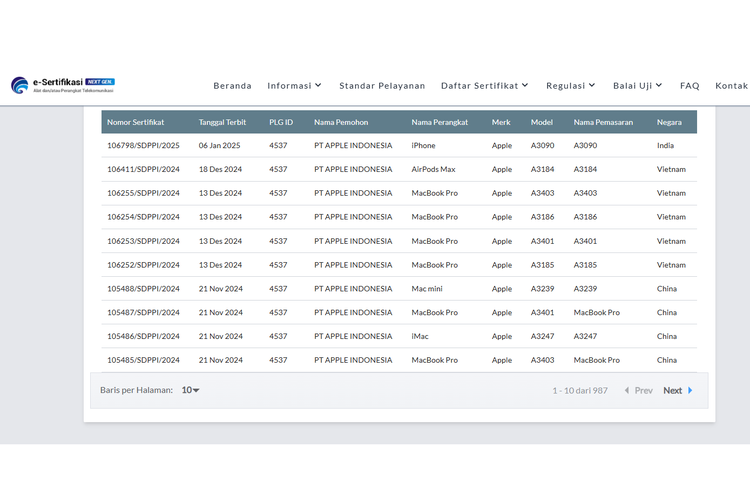
Task: Sort by Tanggal Terbit column header
Action: pos(222,122)
